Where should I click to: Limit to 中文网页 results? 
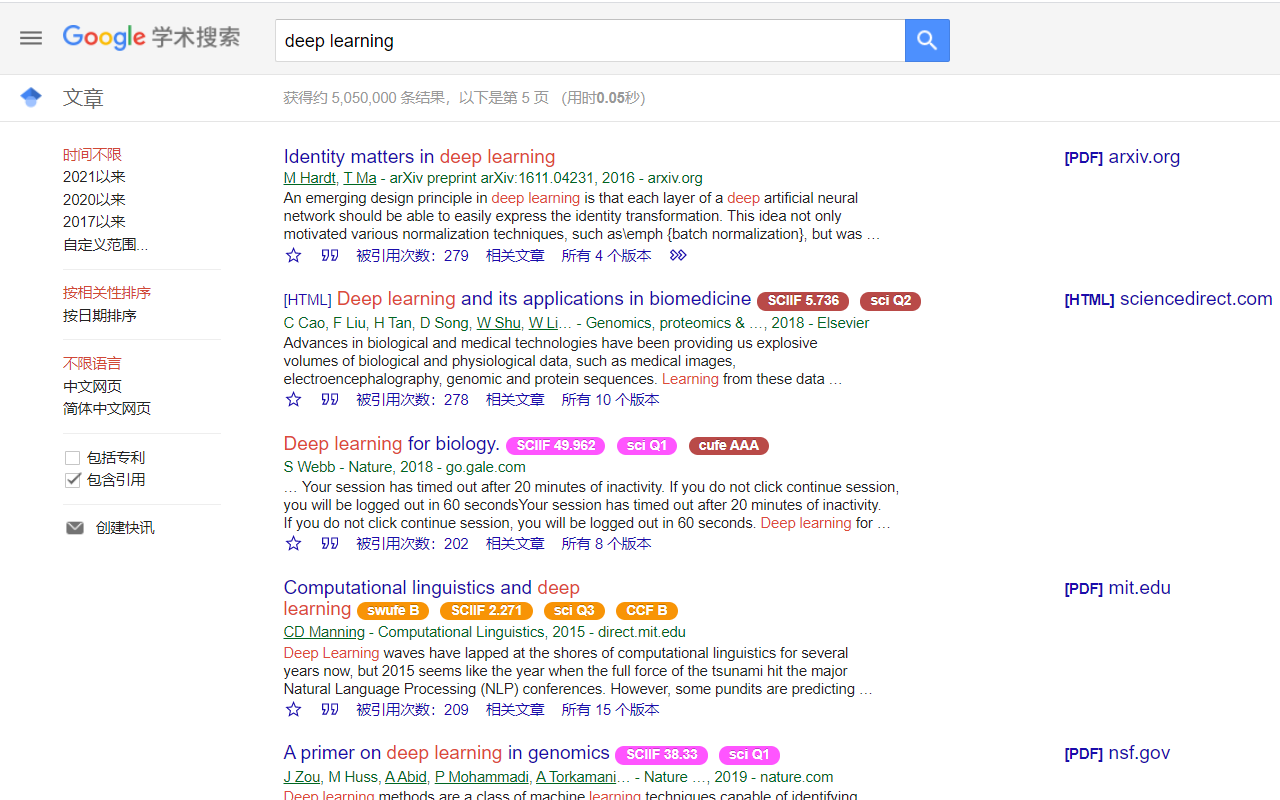point(92,386)
